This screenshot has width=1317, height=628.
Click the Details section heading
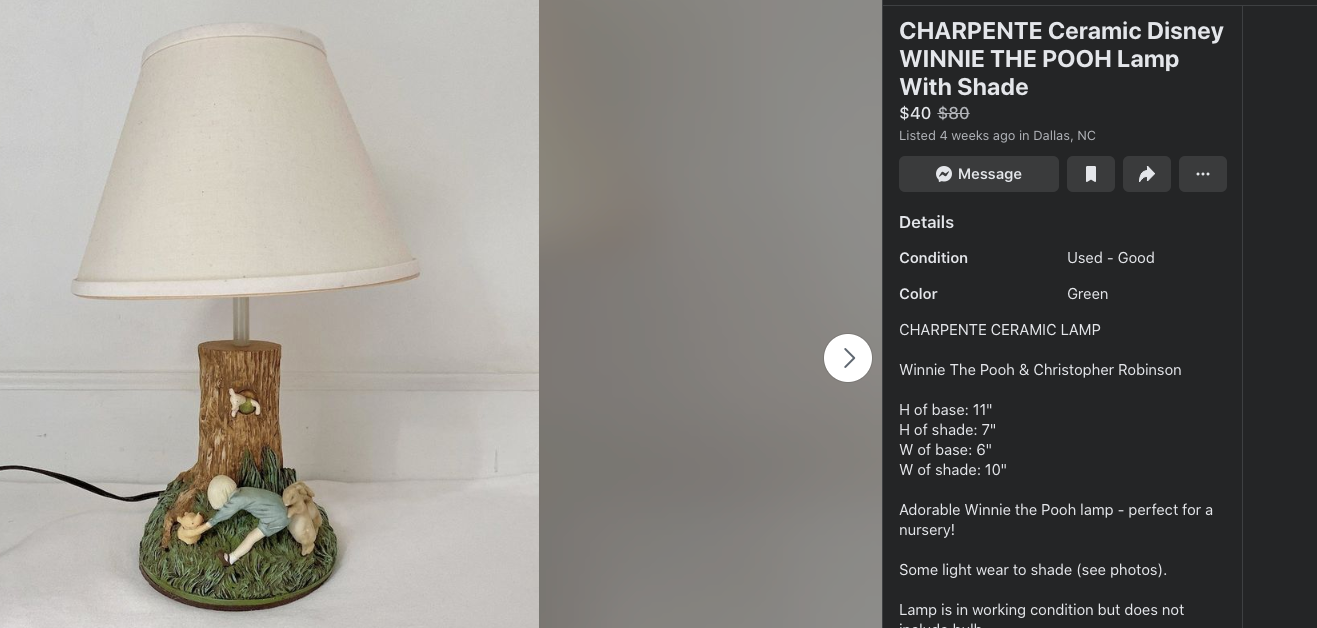926,222
